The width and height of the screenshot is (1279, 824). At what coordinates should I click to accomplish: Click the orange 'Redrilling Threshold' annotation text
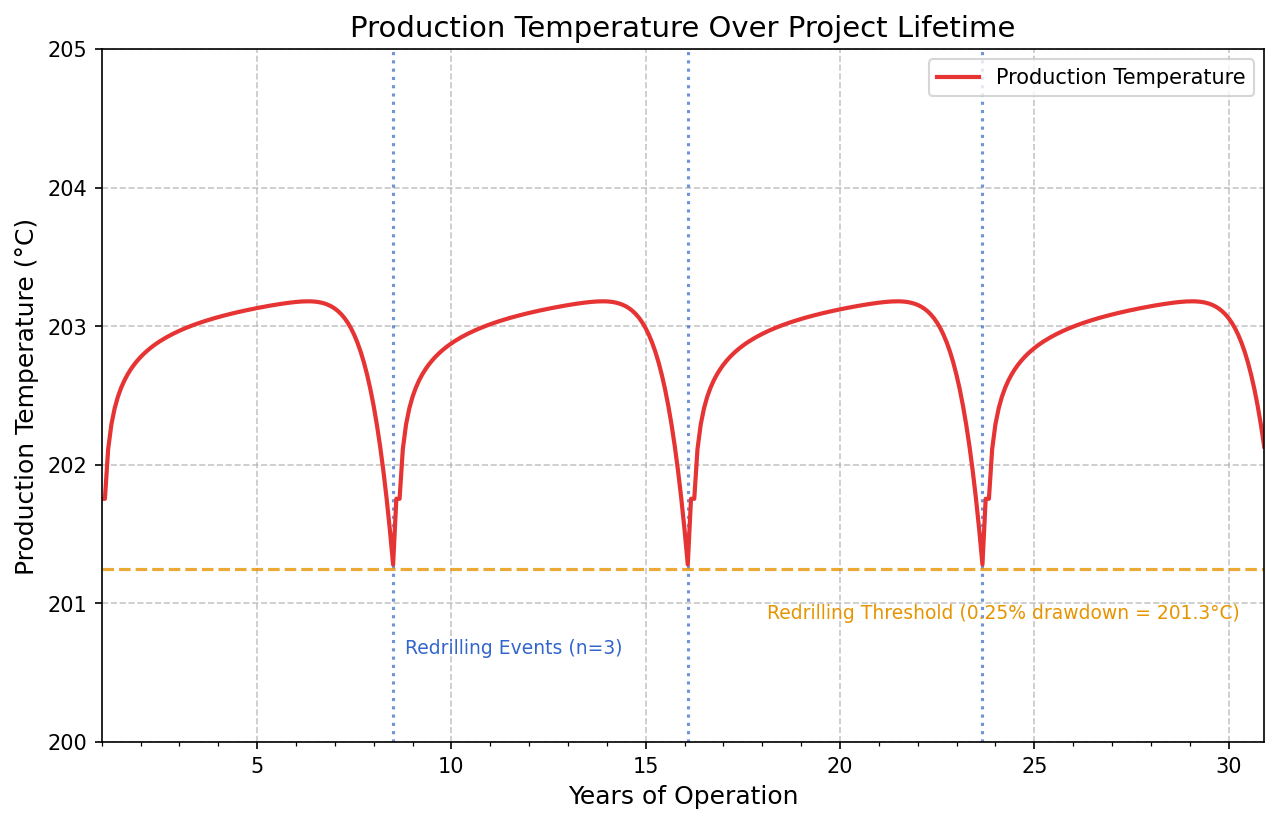pyautogui.click(x=1002, y=613)
